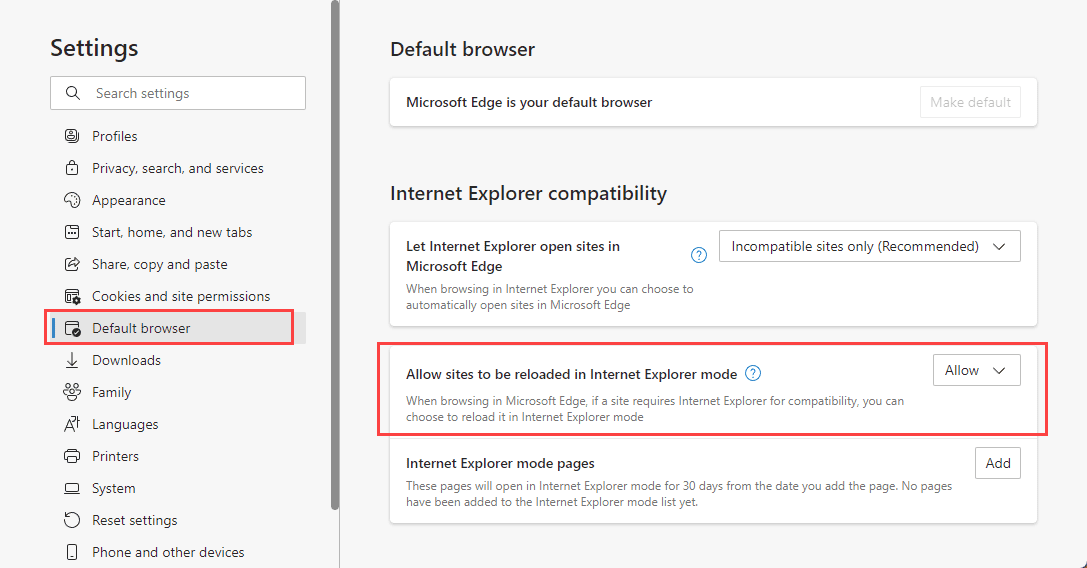Click the Privacy lock icon

[x=71, y=168]
